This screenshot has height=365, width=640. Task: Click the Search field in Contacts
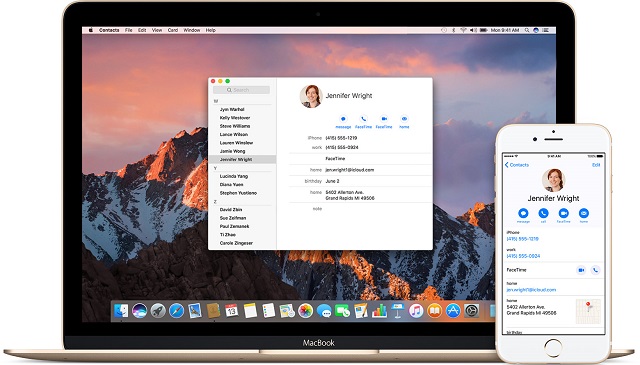(x=241, y=90)
